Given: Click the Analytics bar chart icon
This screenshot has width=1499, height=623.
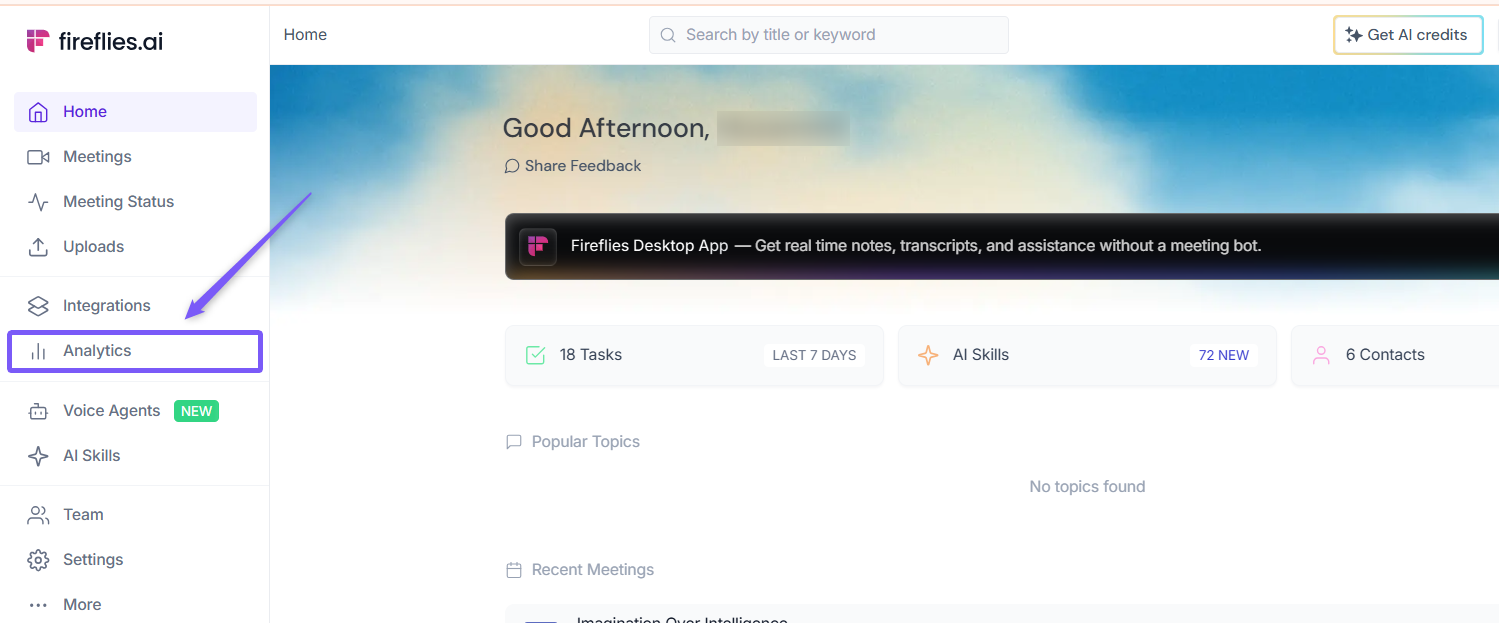Looking at the screenshot, I should click(x=38, y=351).
